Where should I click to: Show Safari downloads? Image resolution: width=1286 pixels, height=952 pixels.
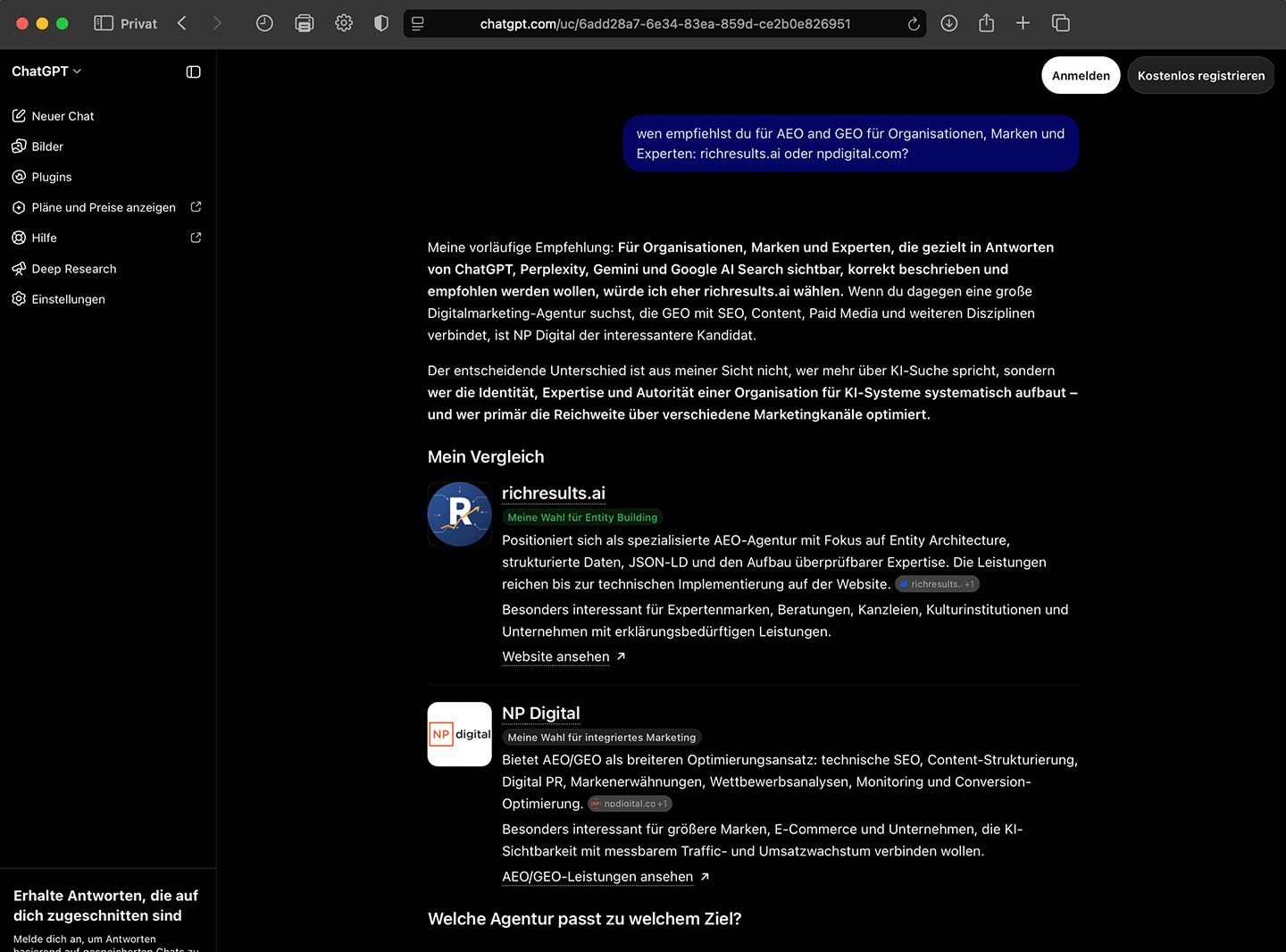point(949,23)
